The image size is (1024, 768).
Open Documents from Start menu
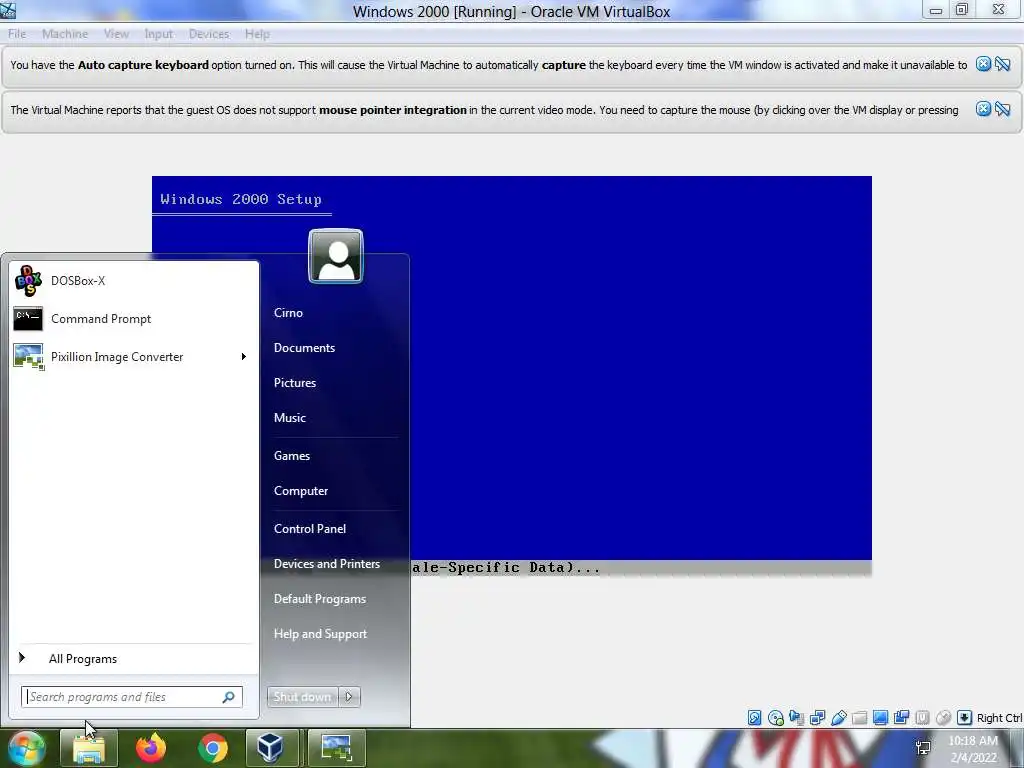click(x=304, y=348)
